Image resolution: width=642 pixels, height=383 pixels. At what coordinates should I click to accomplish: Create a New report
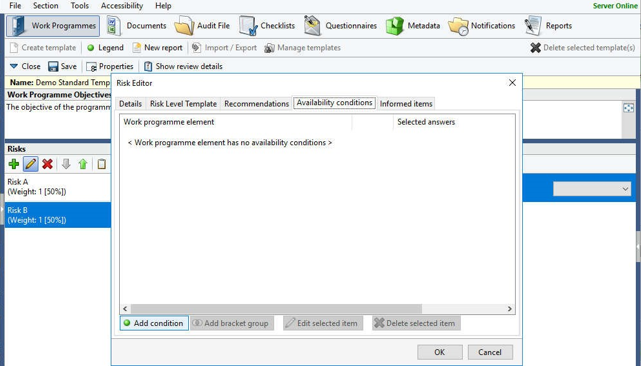(158, 48)
